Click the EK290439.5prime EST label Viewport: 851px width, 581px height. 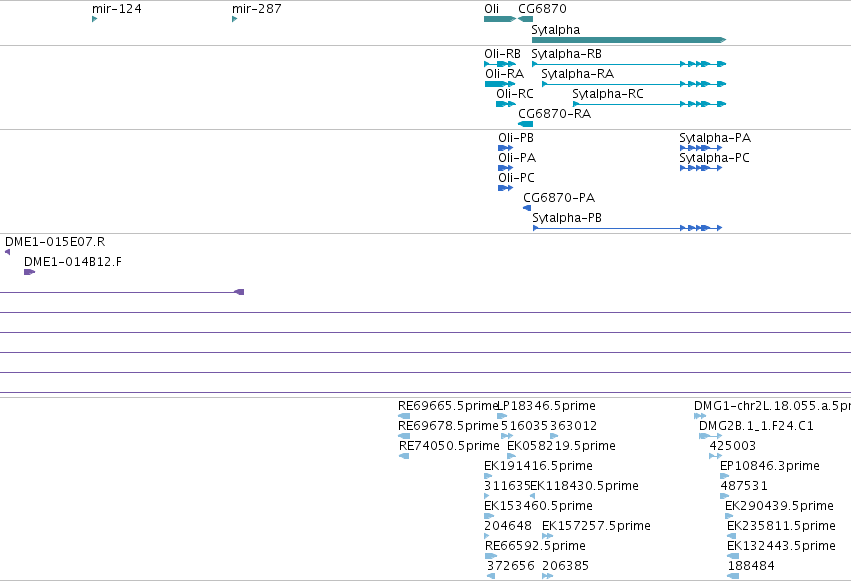click(x=779, y=506)
